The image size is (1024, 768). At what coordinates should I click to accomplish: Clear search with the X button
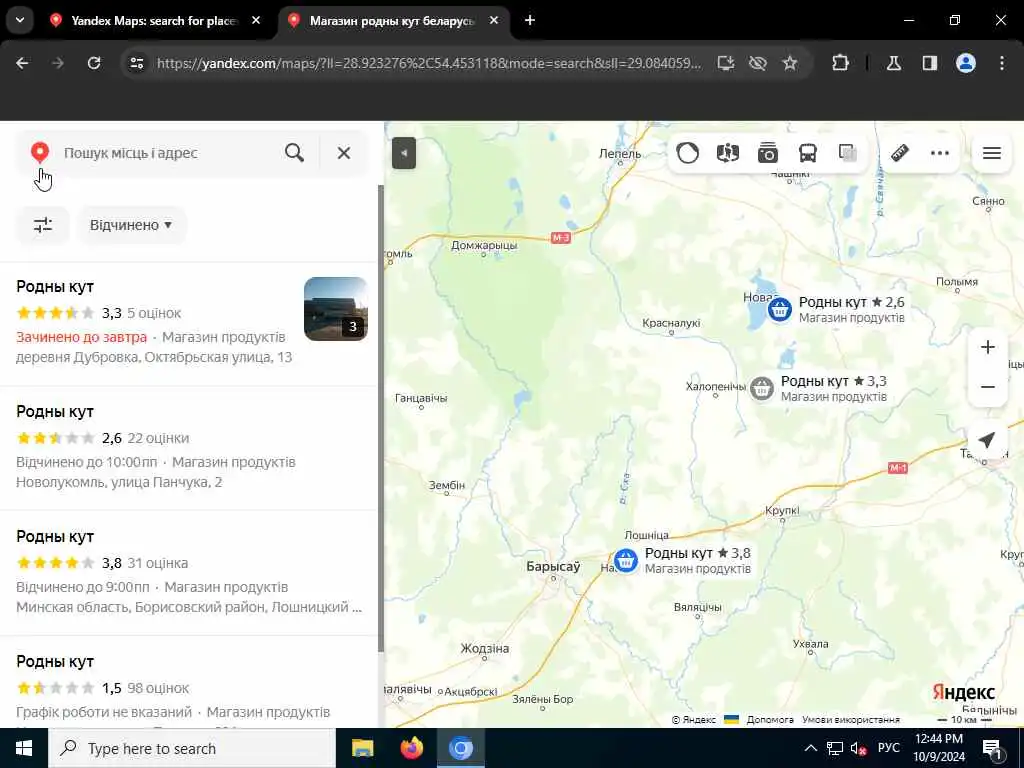344,153
